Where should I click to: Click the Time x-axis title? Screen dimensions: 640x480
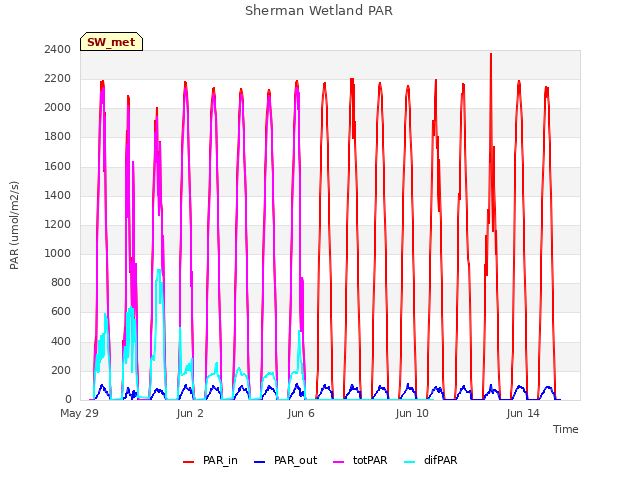565,429
